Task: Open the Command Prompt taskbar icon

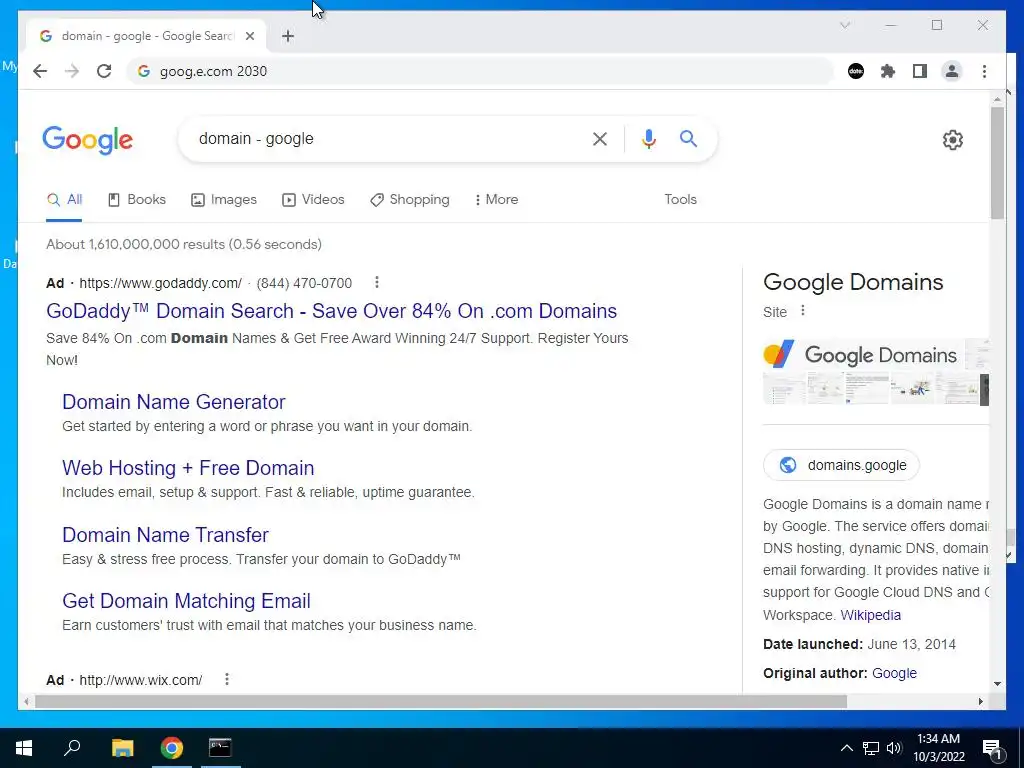Action: [220, 748]
